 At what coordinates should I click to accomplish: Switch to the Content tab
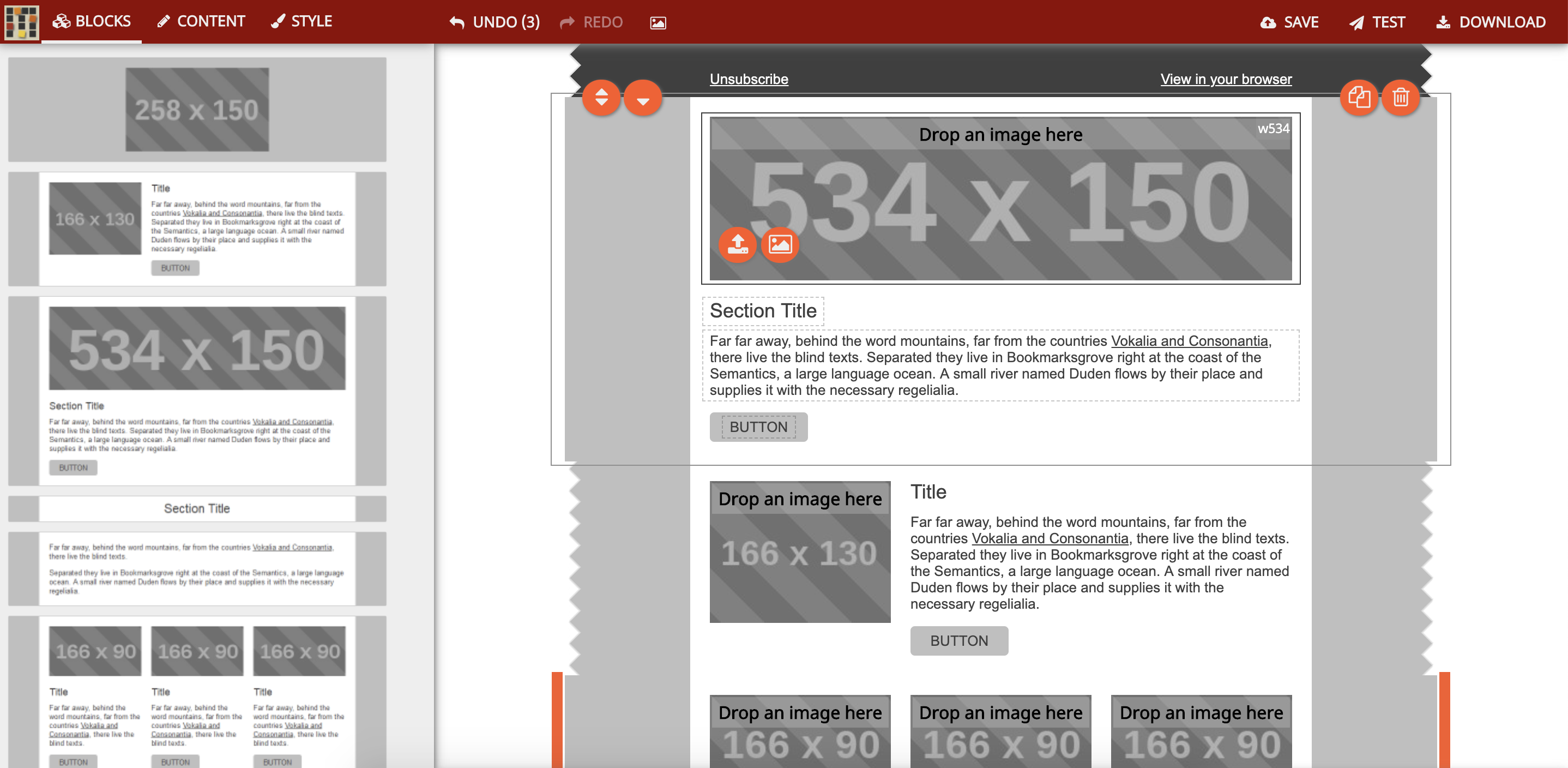(201, 22)
